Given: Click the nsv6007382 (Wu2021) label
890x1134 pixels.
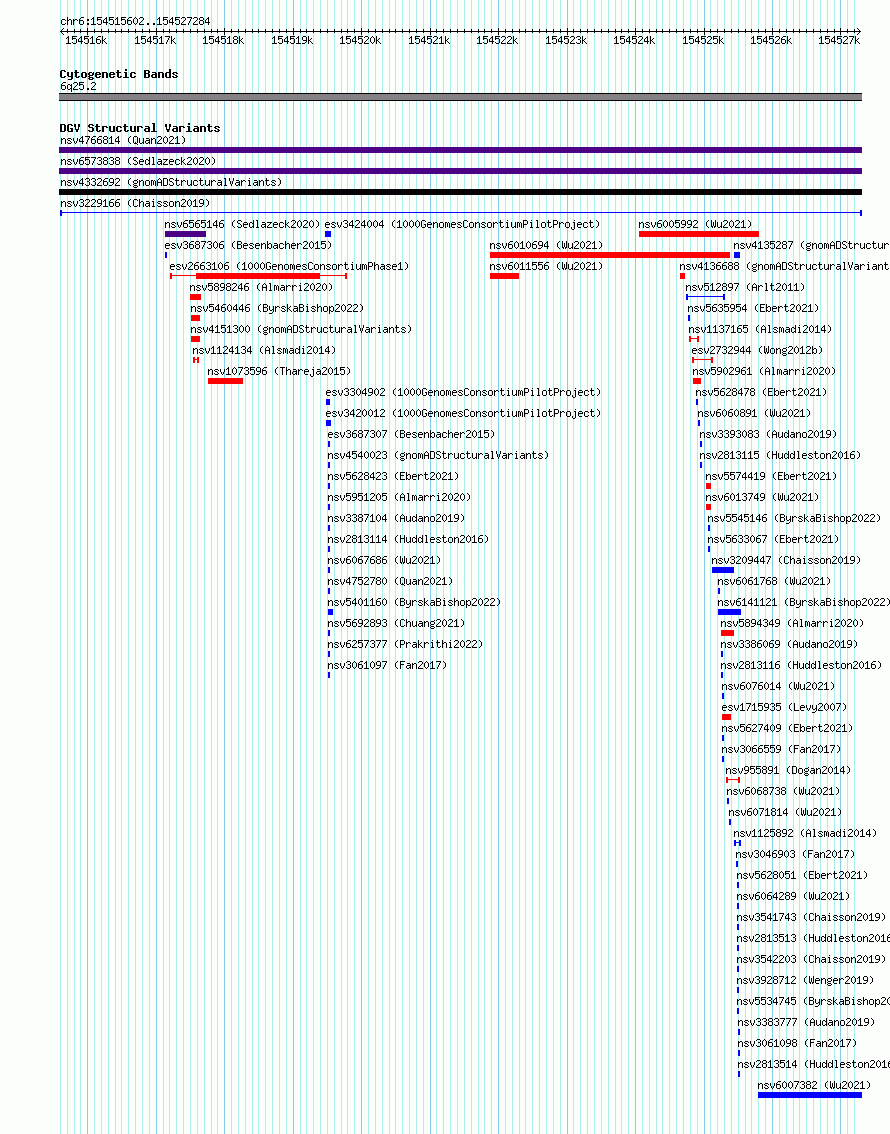Looking at the screenshot, I should coord(814,1085).
